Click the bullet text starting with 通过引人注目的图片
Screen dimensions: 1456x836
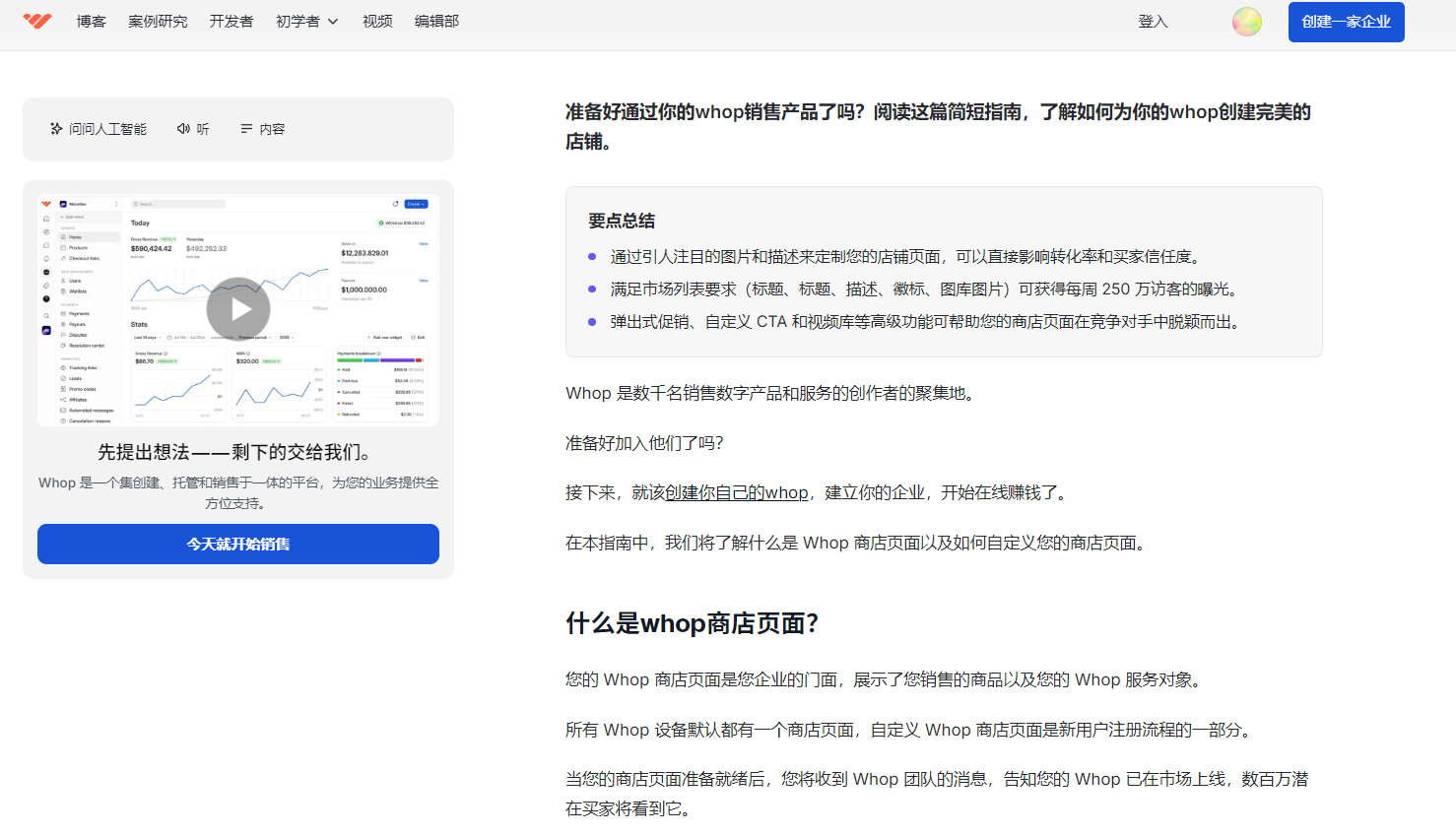pyautogui.click(x=906, y=256)
